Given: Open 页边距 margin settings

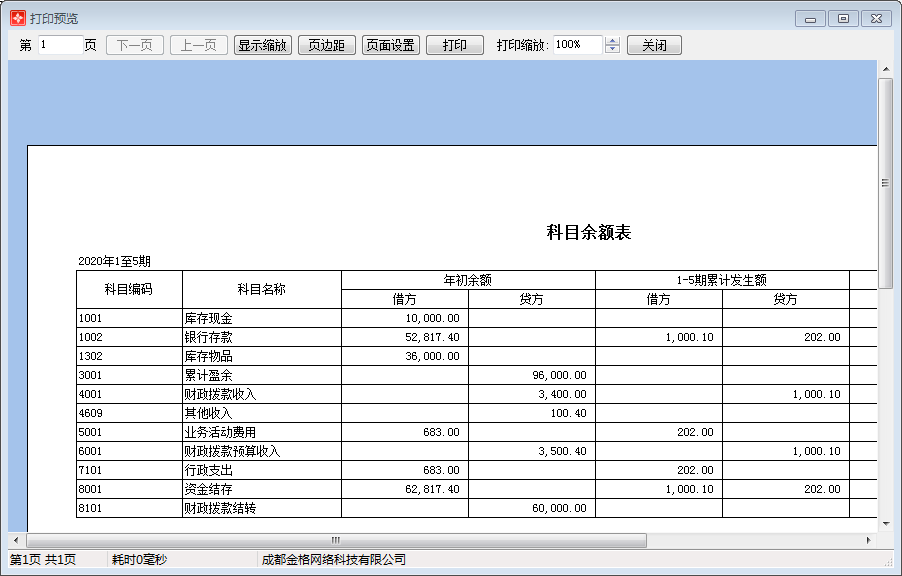Looking at the screenshot, I should [x=327, y=44].
